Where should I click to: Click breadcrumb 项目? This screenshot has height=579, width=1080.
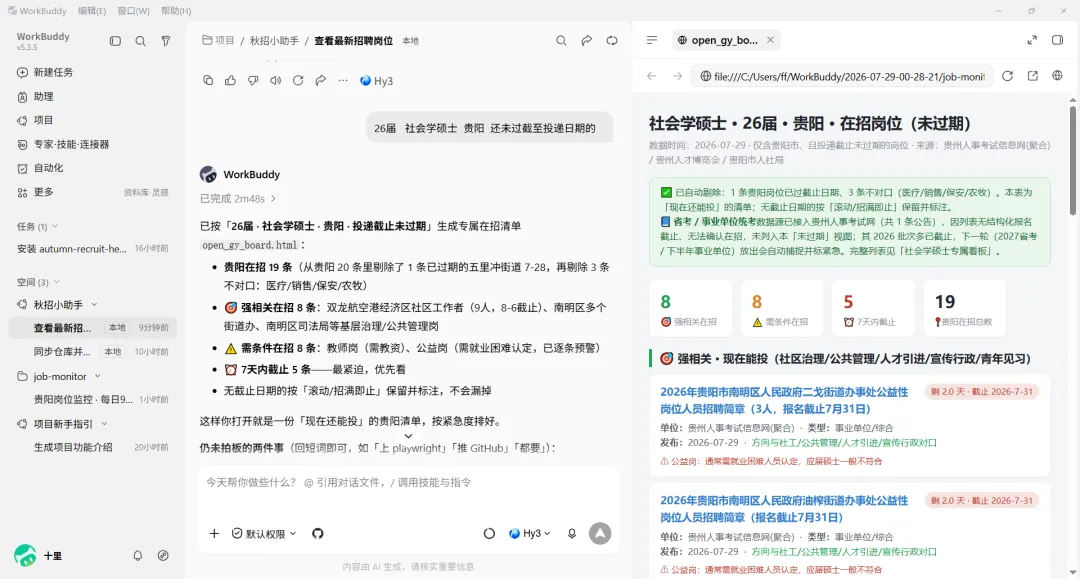pyautogui.click(x=218, y=41)
